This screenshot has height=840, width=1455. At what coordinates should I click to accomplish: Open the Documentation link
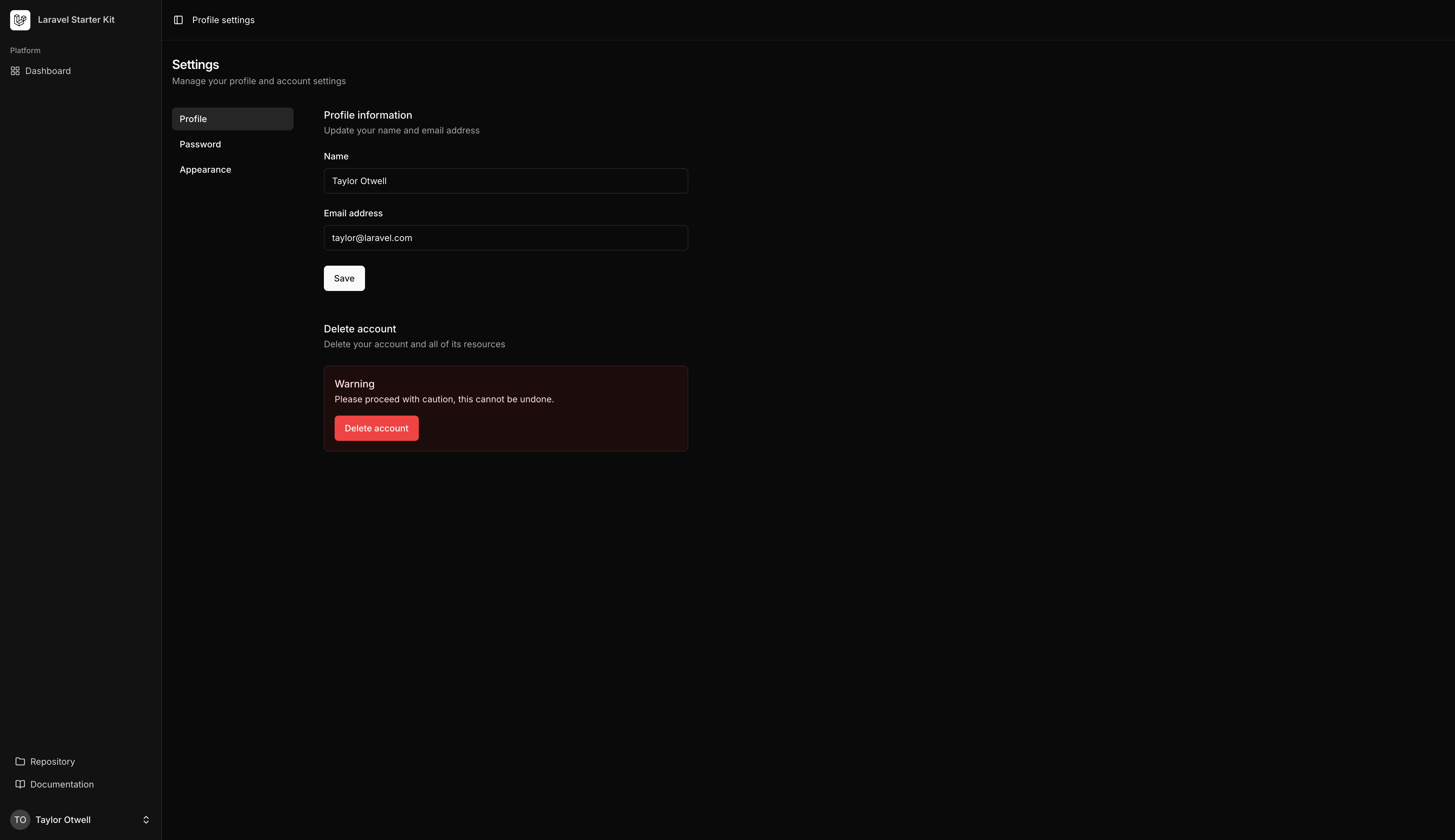pos(62,784)
